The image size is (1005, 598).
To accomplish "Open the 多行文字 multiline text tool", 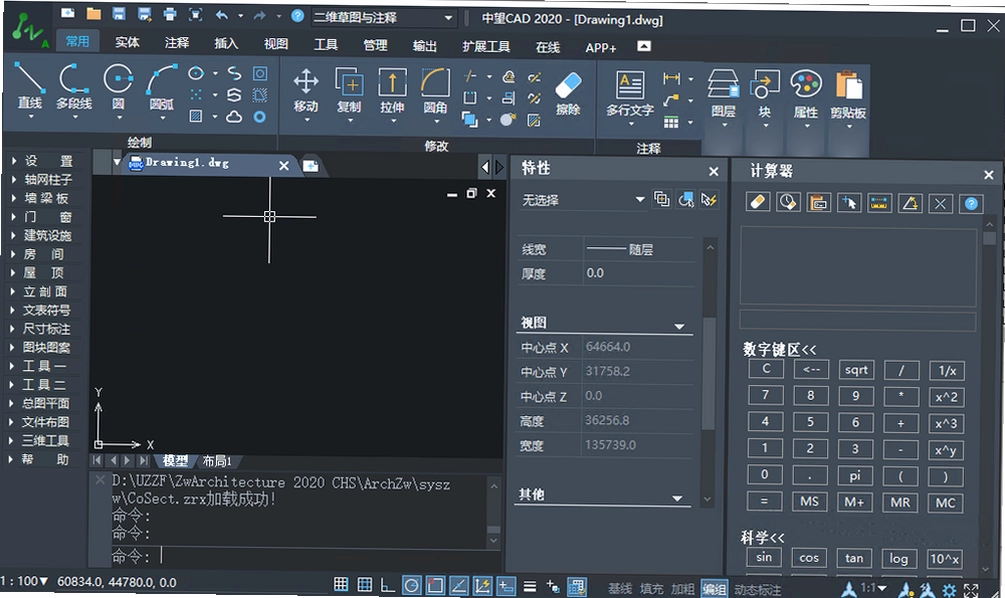I will pos(630,95).
